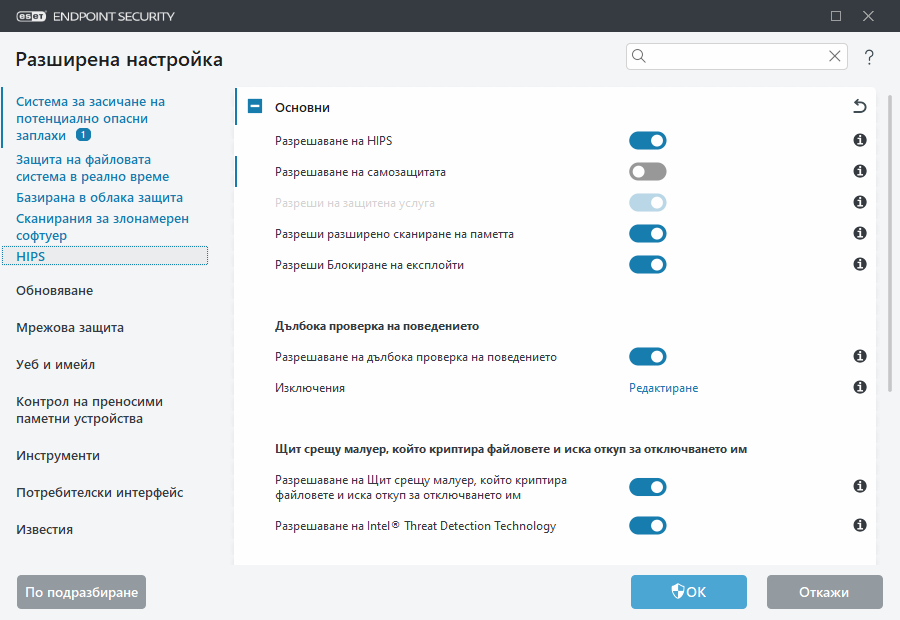
Task: Click the blue badge showing 1 notification
Action: 84,135
